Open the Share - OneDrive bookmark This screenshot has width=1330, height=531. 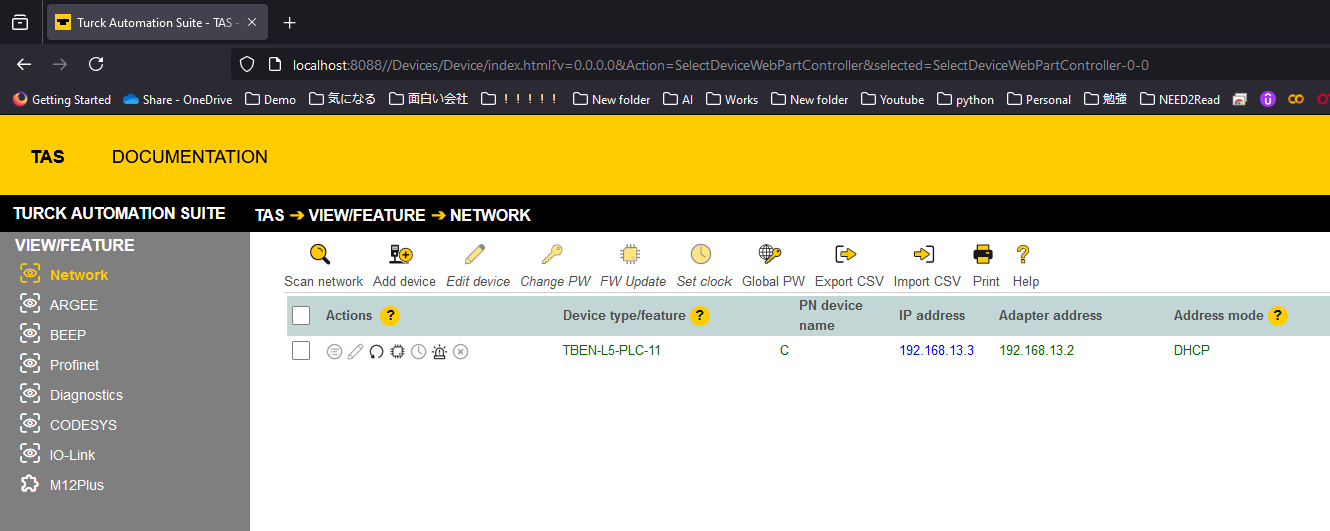click(x=177, y=99)
